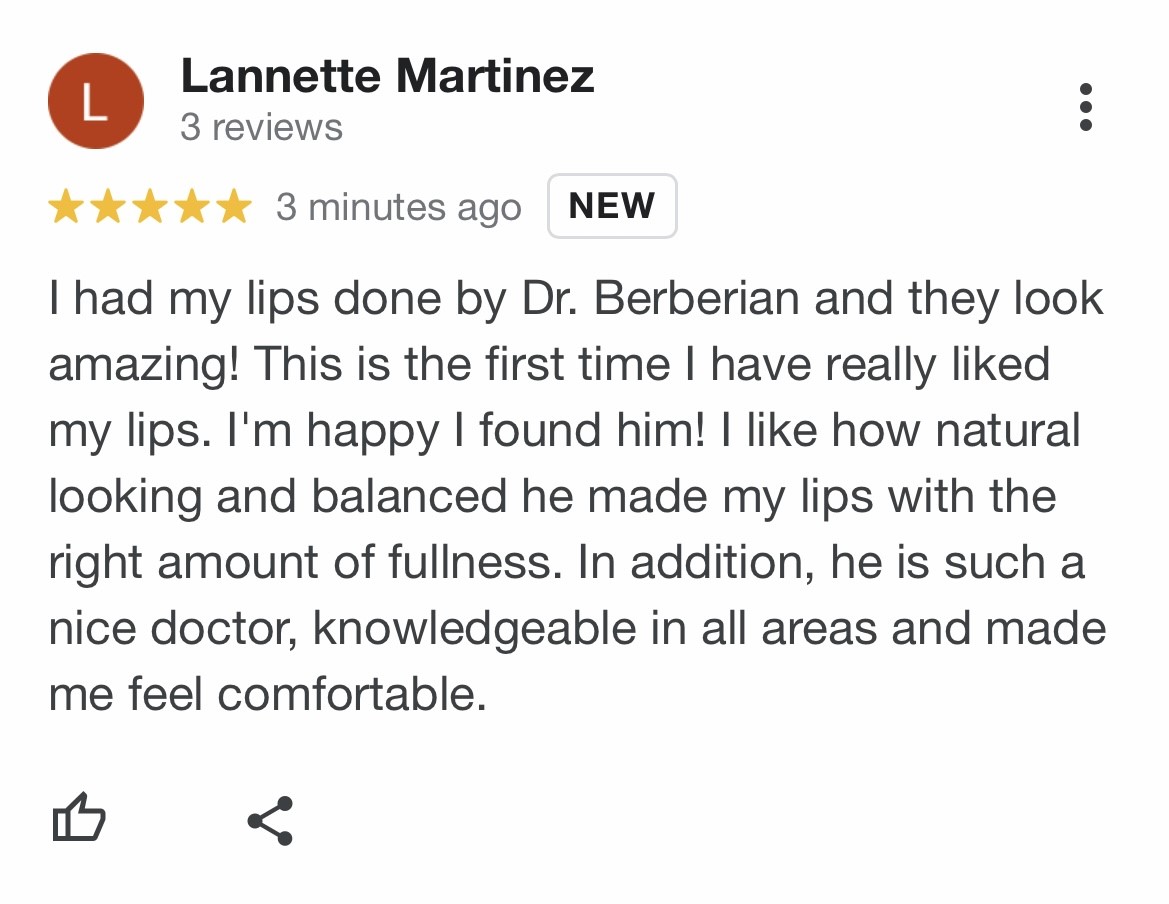View the reviewer's '3 reviews' count
Viewport: 1169px width, 904px height.
click(261, 128)
